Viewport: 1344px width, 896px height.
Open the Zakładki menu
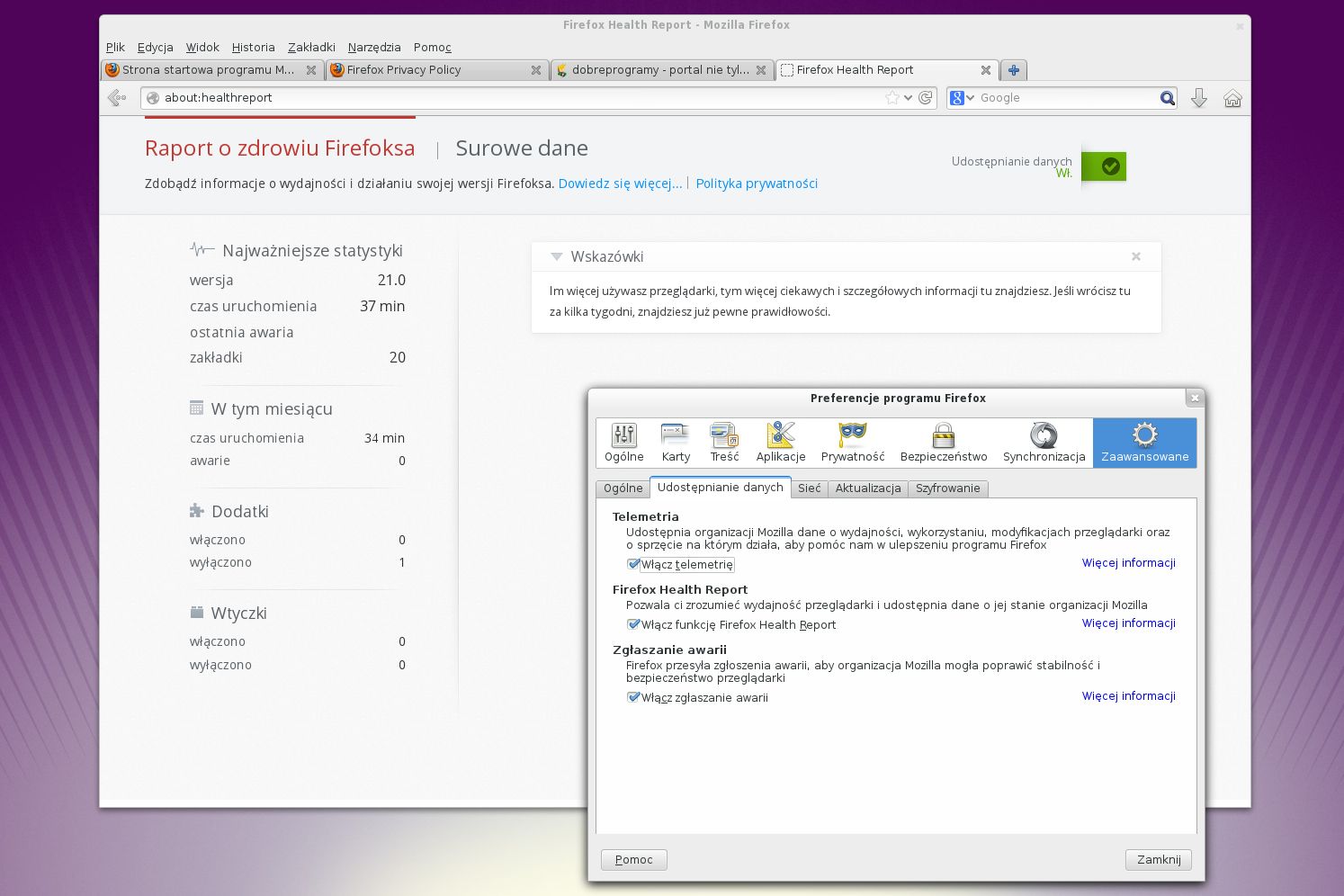coord(311,47)
